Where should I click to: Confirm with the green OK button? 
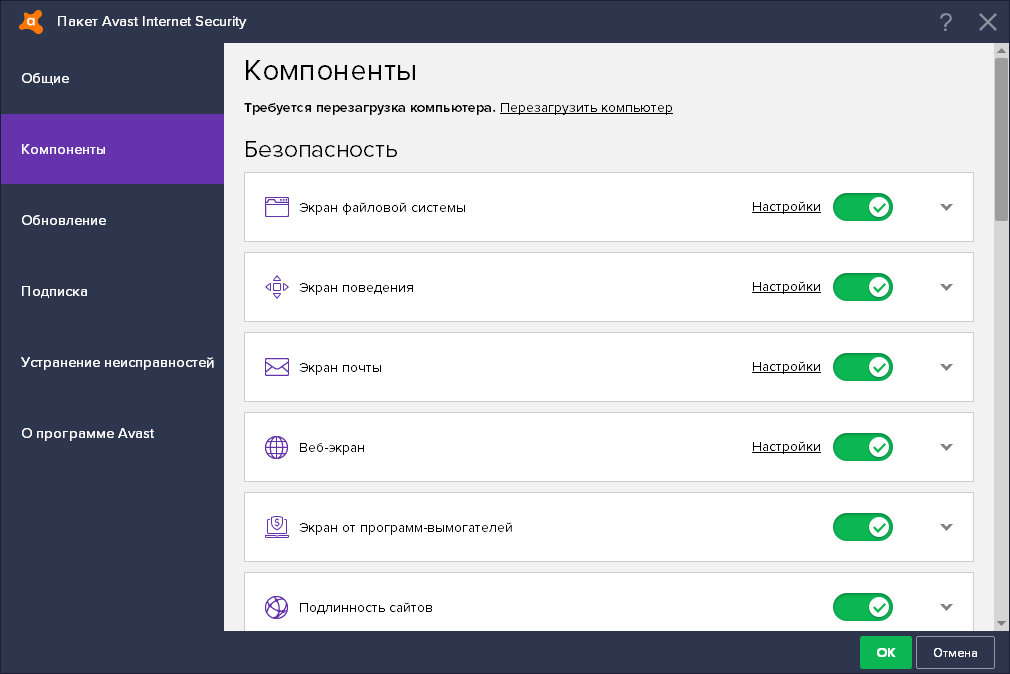(x=886, y=652)
